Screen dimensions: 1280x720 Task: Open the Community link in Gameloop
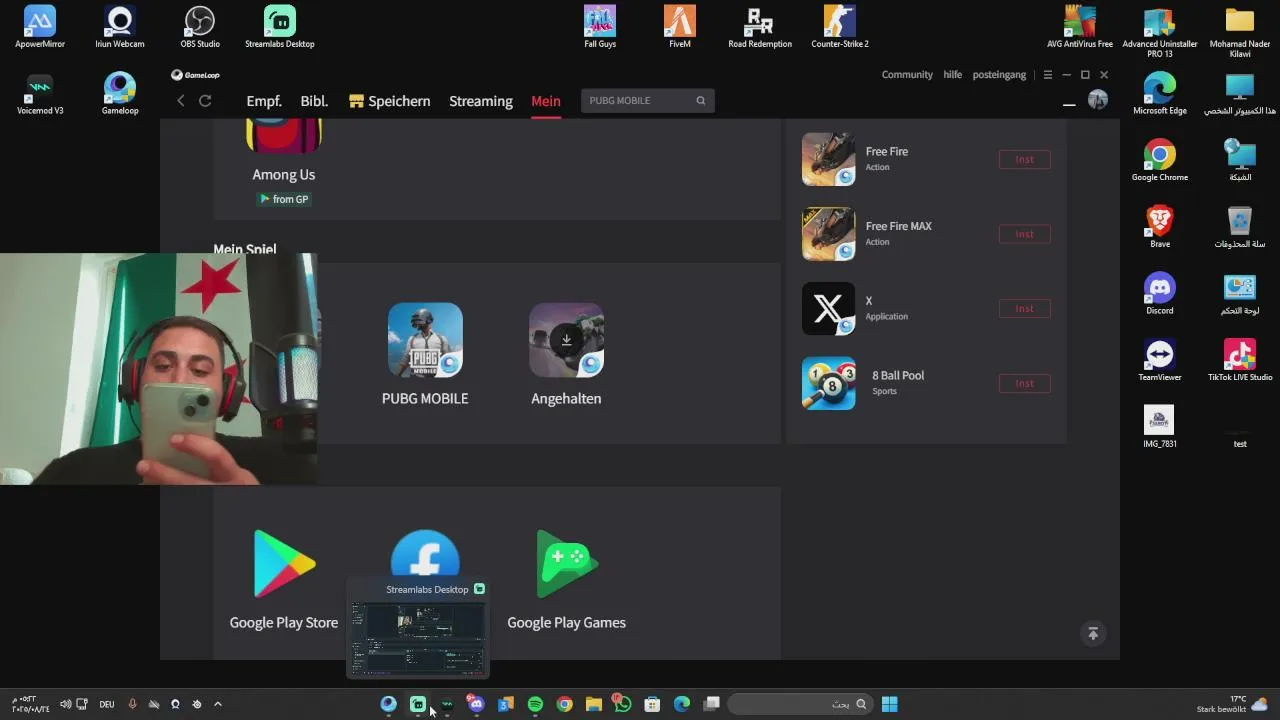click(x=907, y=75)
